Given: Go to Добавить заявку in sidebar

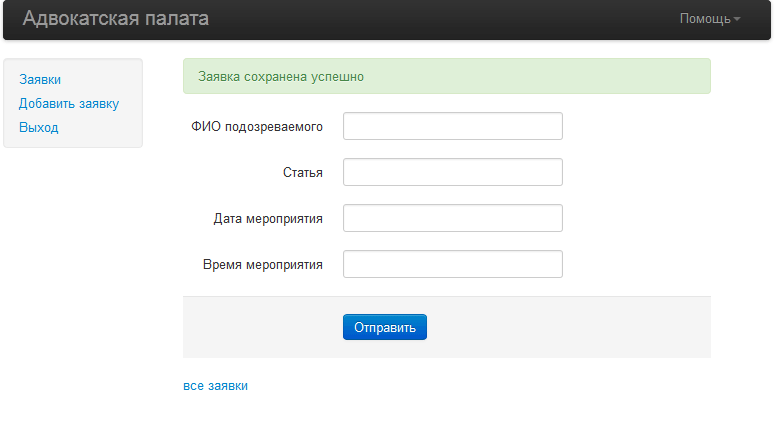Looking at the screenshot, I should tap(69, 103).
